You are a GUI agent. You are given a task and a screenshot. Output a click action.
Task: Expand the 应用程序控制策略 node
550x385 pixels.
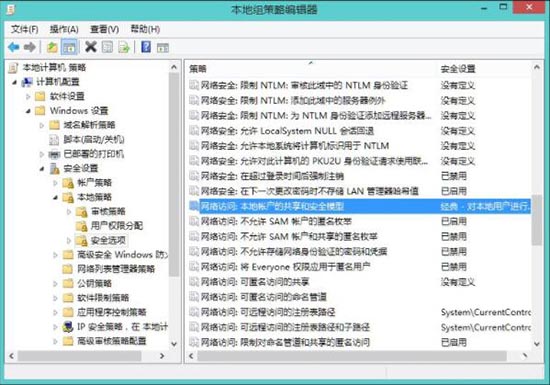55,312
